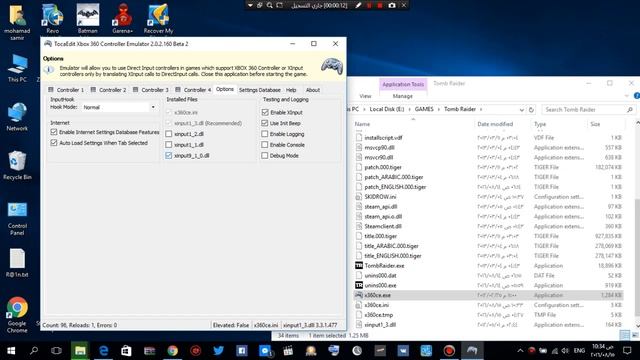Open Garena+ desktop shortcut

[x=122, y=19]
